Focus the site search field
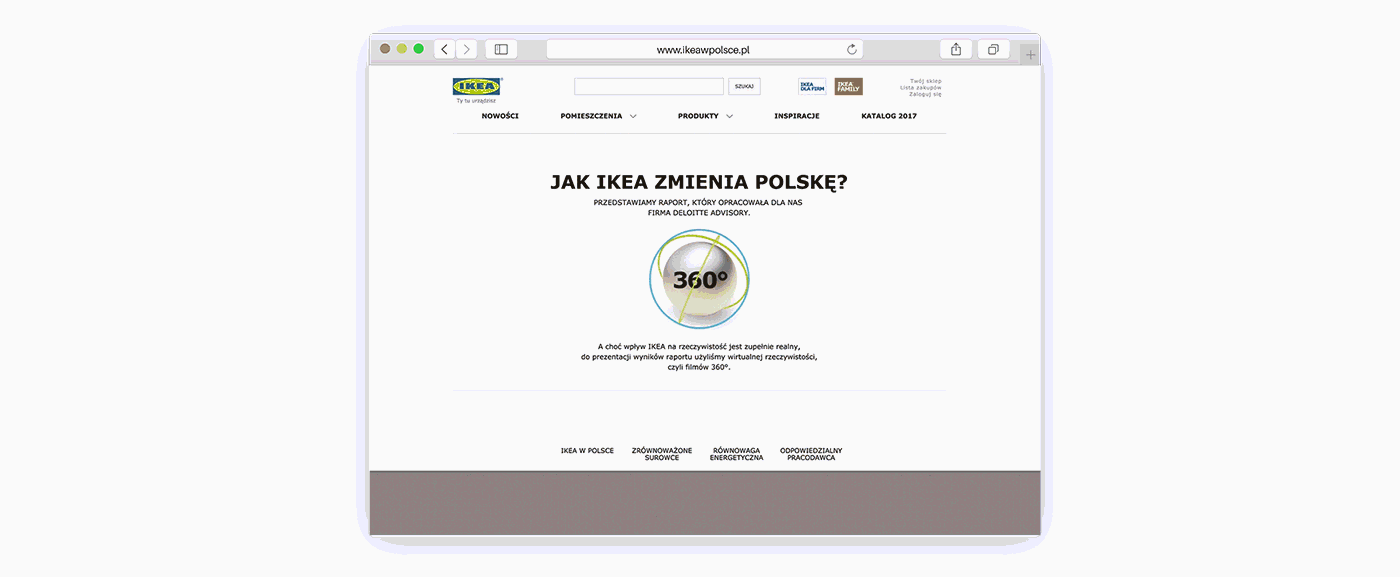Viewport: 1400px width, 577px height. [649, 87]
